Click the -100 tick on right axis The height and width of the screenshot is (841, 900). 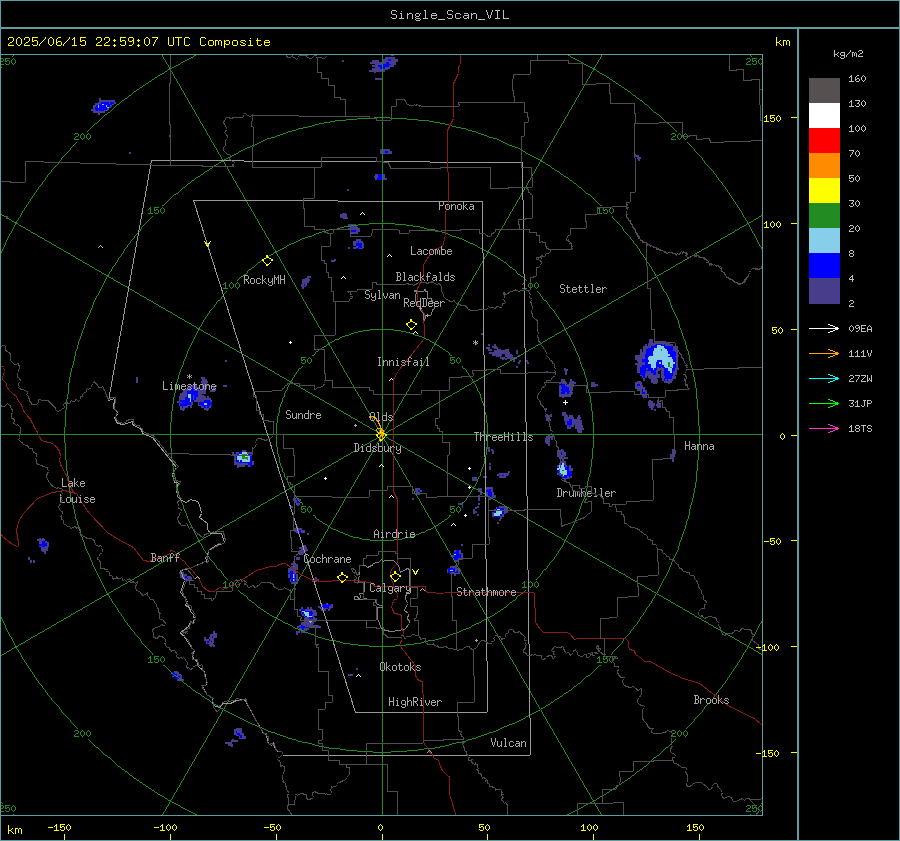pyautogui.click(x=769, y=647)
